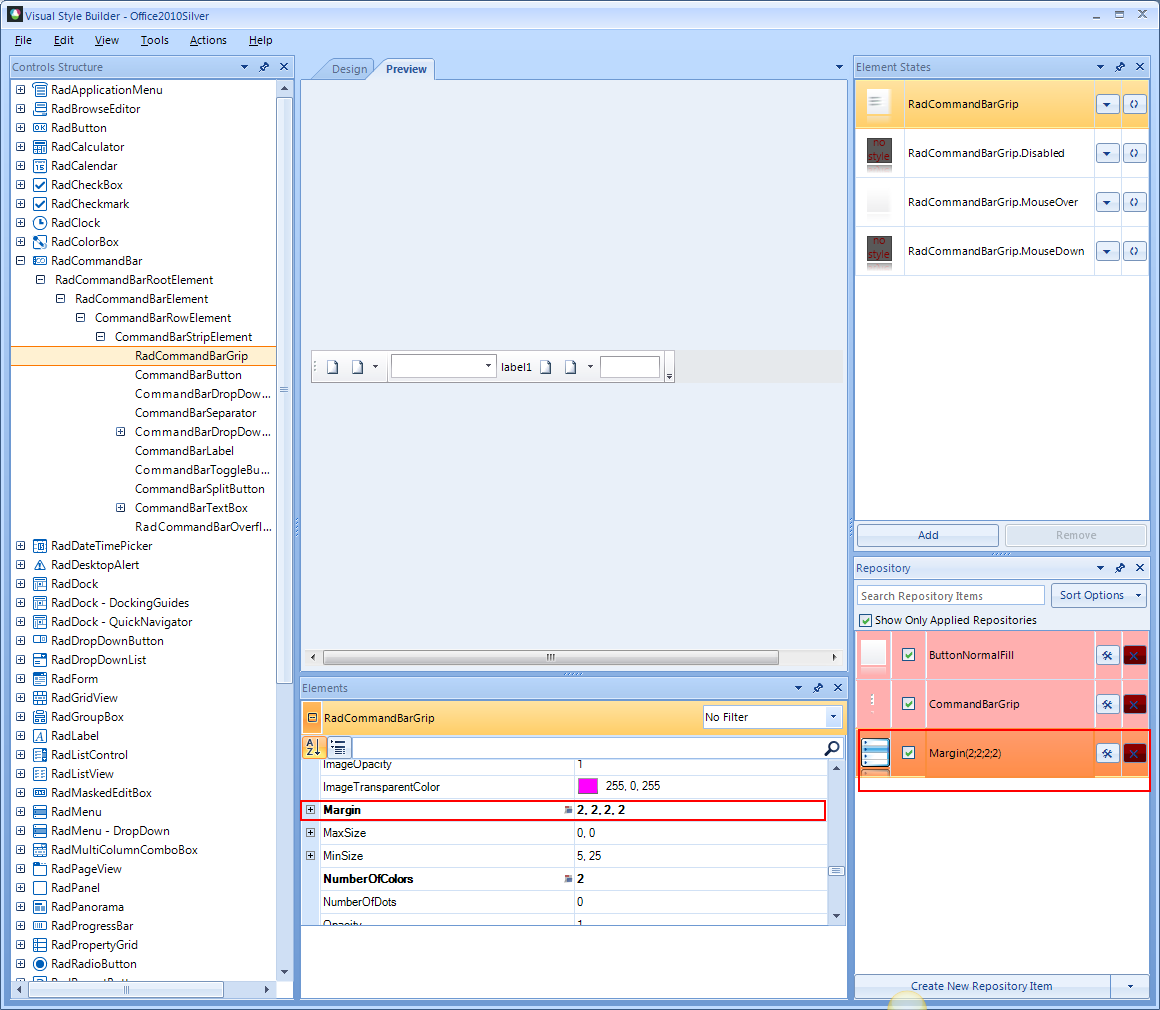Image resolution: width=1160 pixels, height=1010 pixels.
Task: Open Create New Repository Item arrow menu
Action: 1130,986
